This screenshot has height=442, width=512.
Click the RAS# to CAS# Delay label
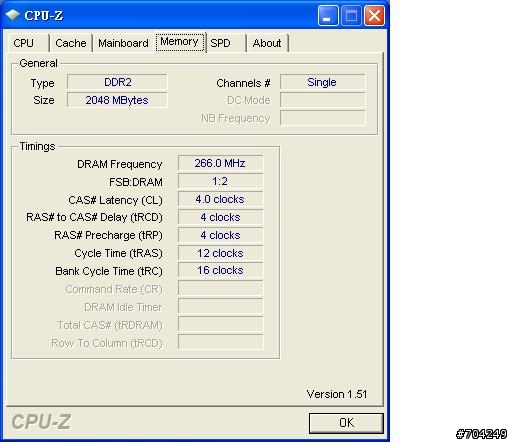(94, 217)
